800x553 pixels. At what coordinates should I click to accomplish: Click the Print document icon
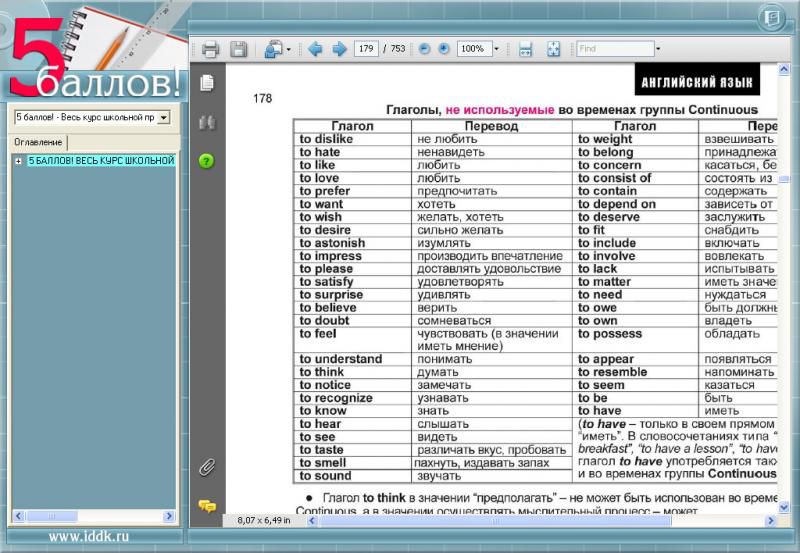click(x=210, y=49)
